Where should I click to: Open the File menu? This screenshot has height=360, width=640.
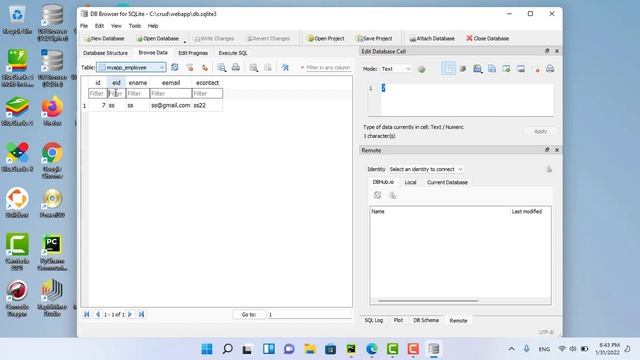click(84, 26)
